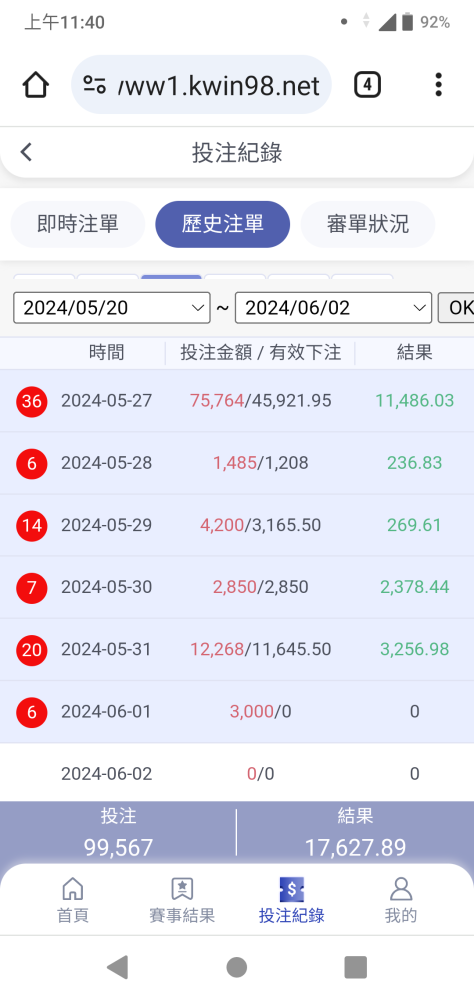Viewport: 474px width, 1000px height.
Task: Open the 2024-06-02 record row date
Action: 107,774
